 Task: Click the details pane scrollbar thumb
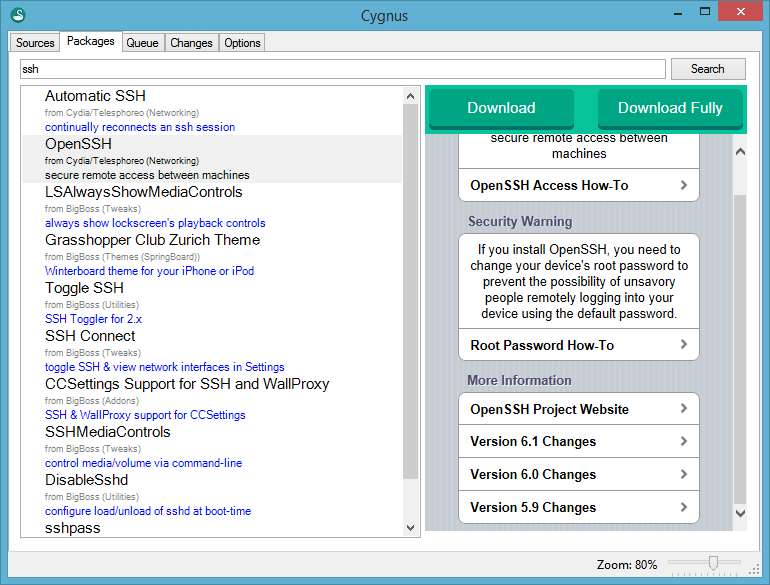[740, 349]
